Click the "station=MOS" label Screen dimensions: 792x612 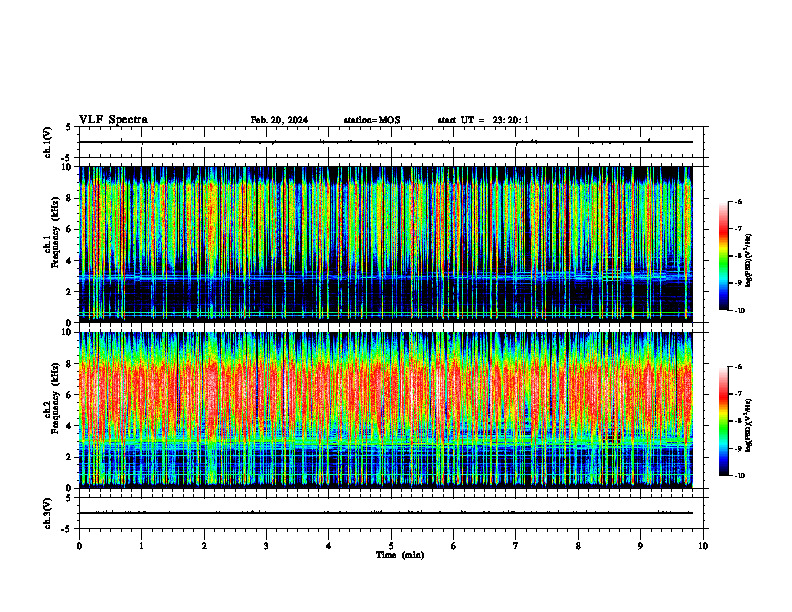pyautogui.click(x=372, y=120)
